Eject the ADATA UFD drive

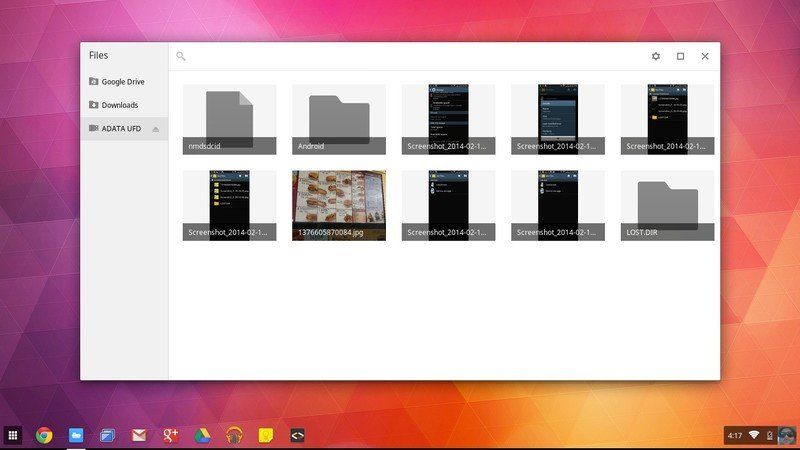156,129
